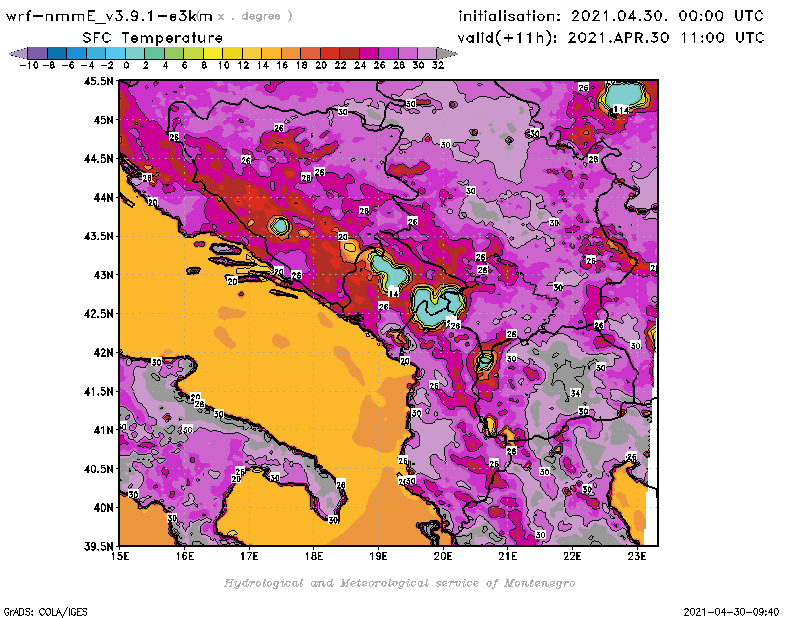Click the gray above-32 arrow on the colorbar
Image resolution: width=800 pixels, height=618 pixels.
coord(447,53)
